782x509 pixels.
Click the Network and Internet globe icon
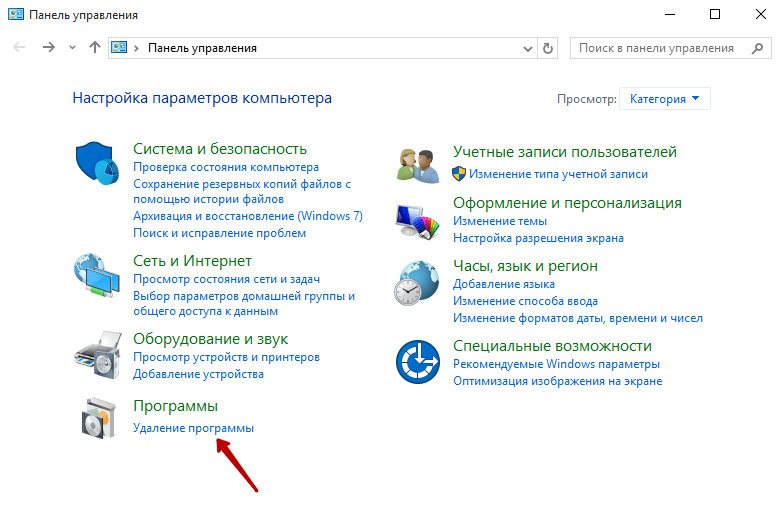[x=97, y=275]
